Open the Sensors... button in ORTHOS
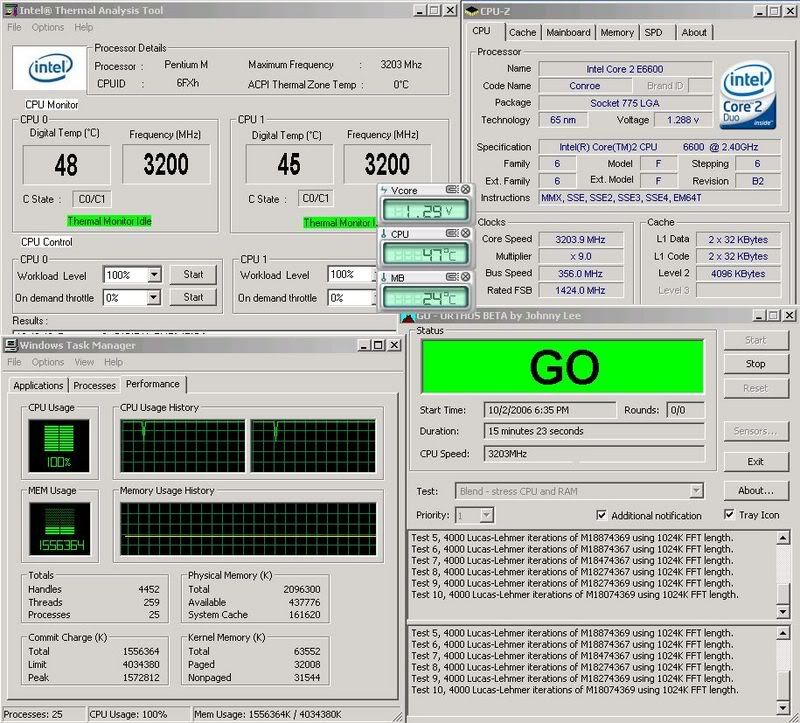This screenshot has height=723, width=800. pos(756,431)
